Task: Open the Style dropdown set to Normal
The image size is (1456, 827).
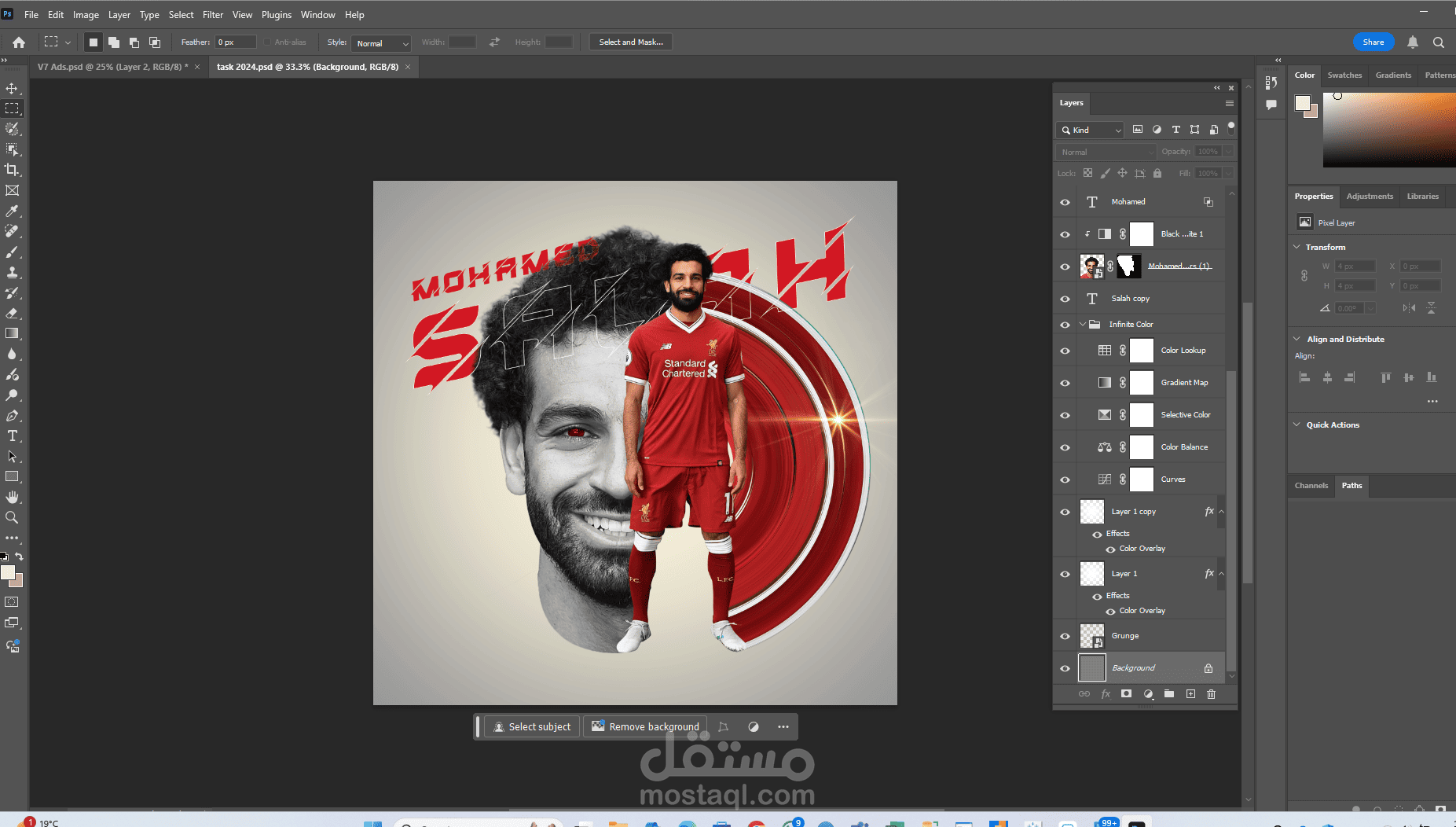Action: (x=381, y=43)
